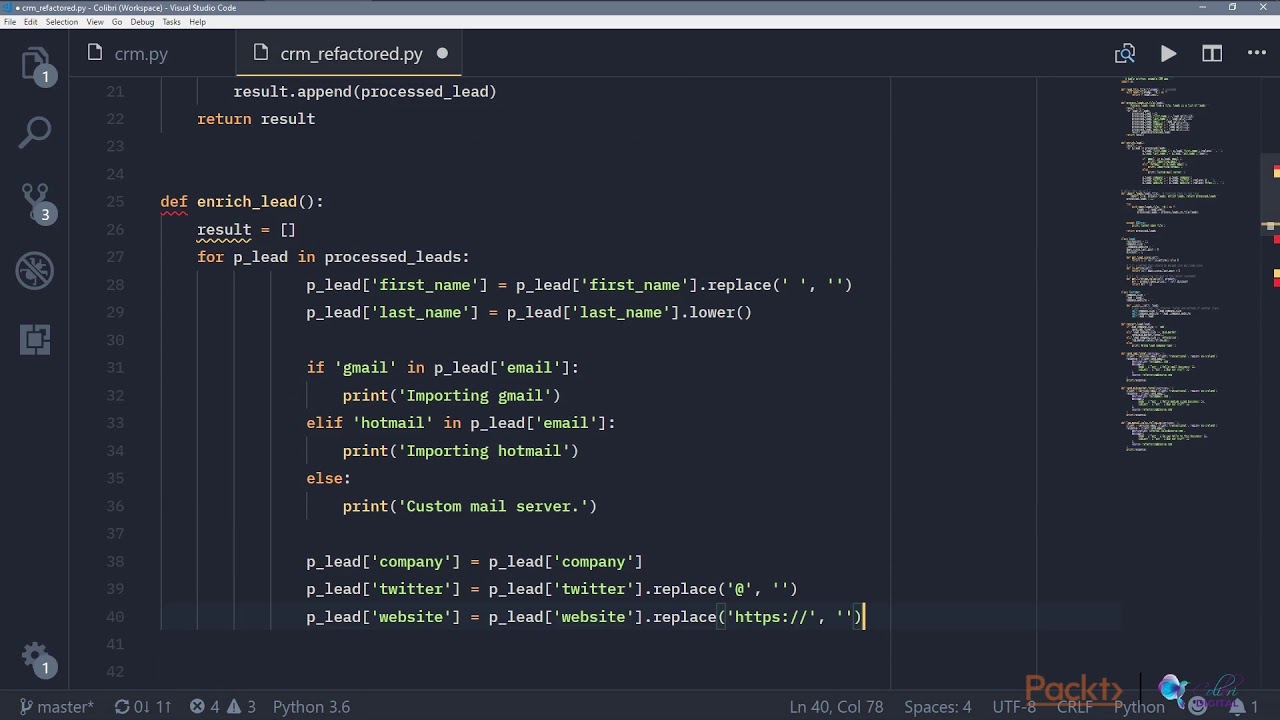Change language mode via Python
Viewport: 1280px width, 720px height.
pos(1139,707)
